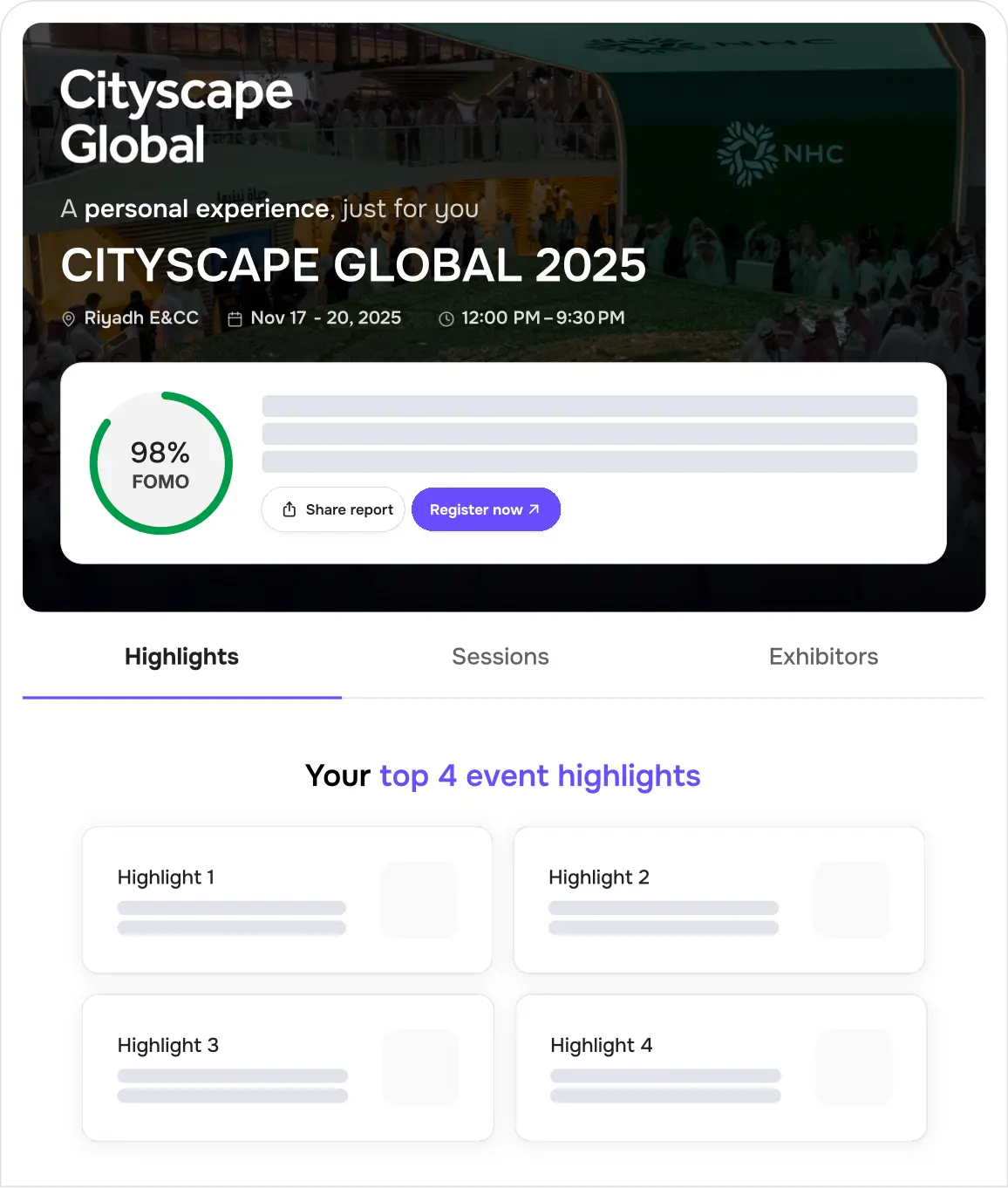Click the NHC logo in the banner

click(x=780, y=154)
